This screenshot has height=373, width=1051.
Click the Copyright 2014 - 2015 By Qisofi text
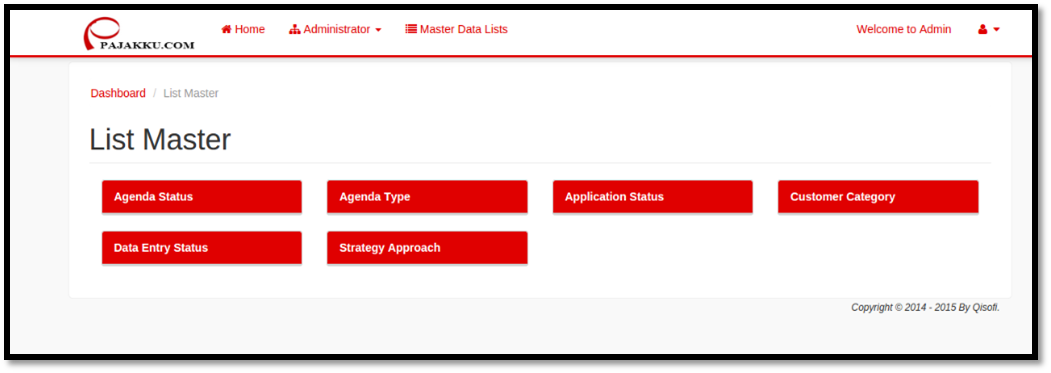[926, 307]
